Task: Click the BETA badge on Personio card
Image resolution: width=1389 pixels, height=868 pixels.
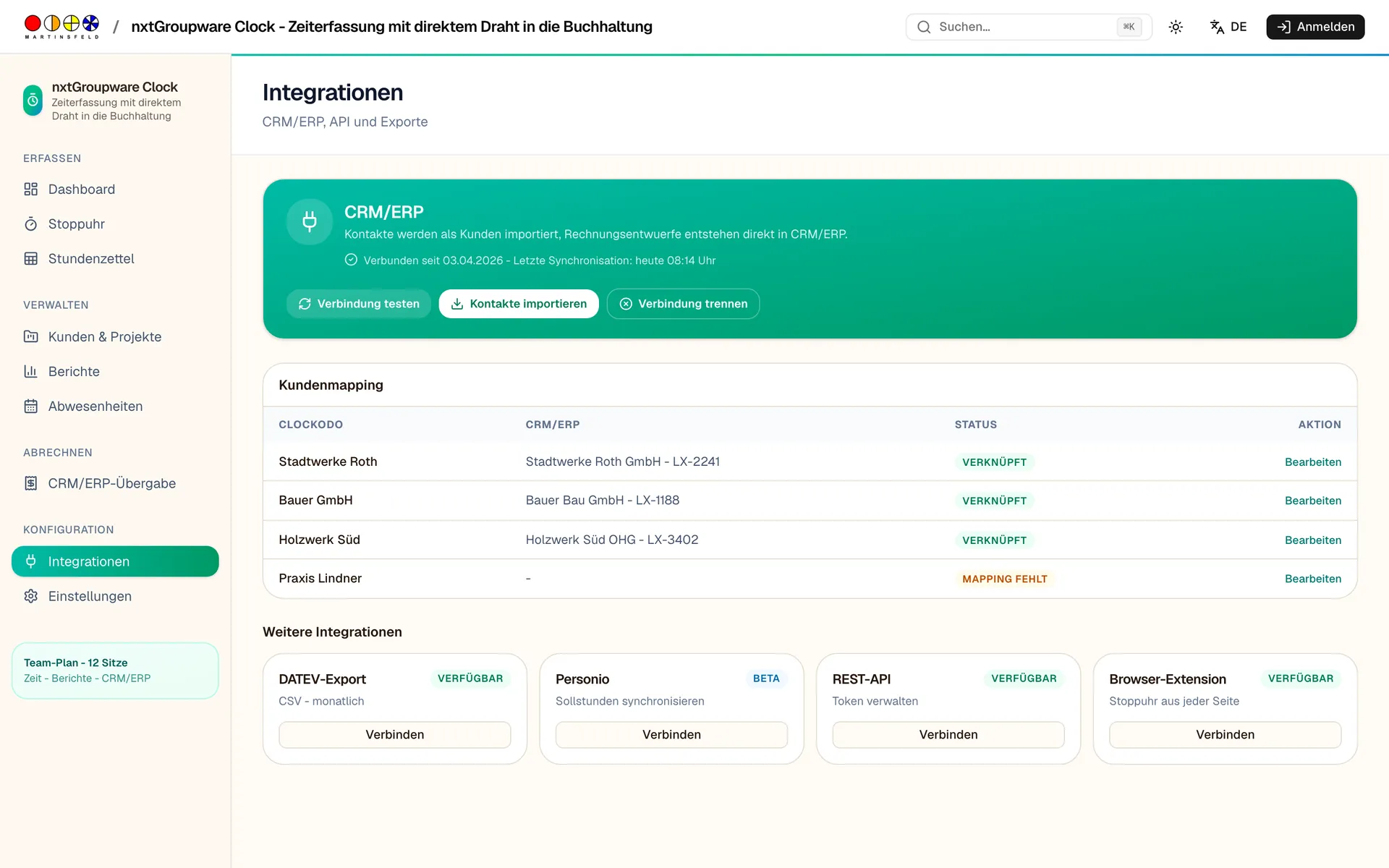Action: [765, 678]
